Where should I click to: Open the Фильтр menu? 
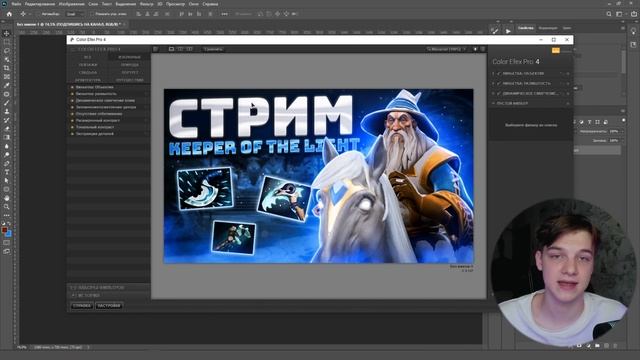pos(147,4)
